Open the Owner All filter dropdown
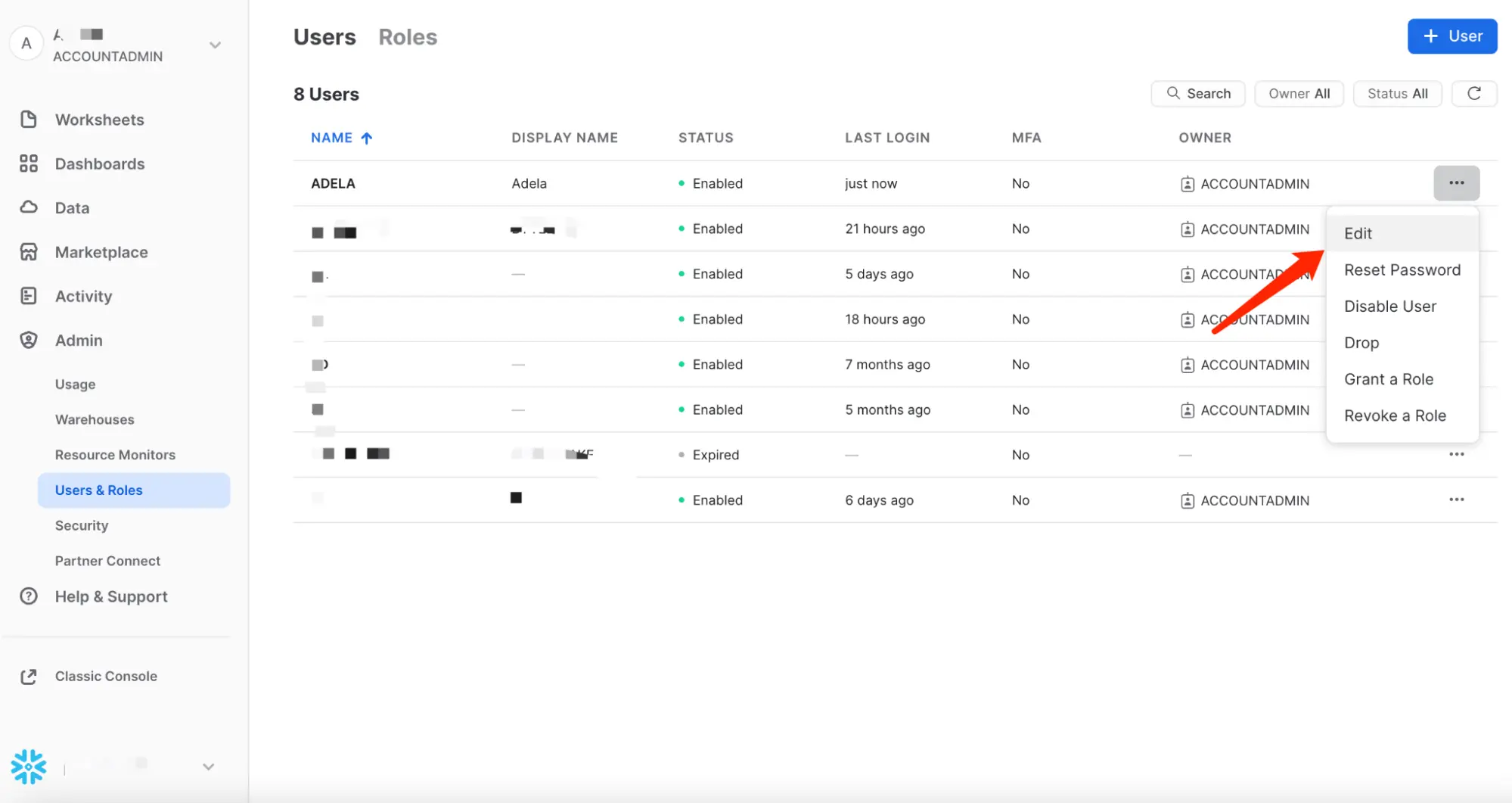This screenshot has width=1512, height=803. (x=1299, y=93)
